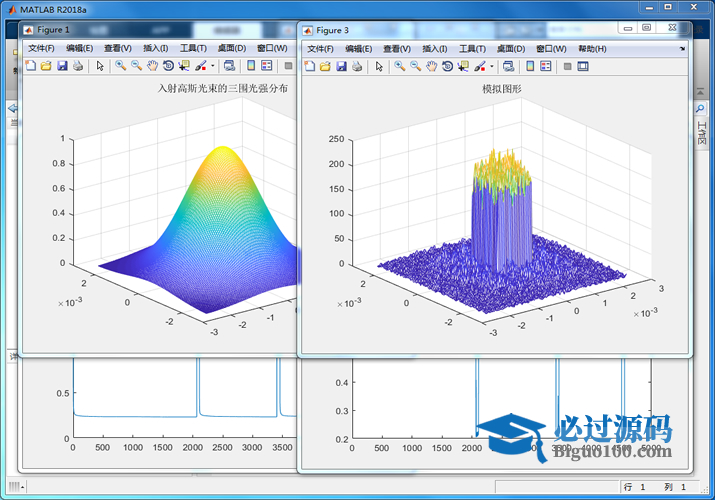715x500 pixels.
Task: Expand brush color dropdown arrow in Figure 3
Action: click(x=491, y=67)
